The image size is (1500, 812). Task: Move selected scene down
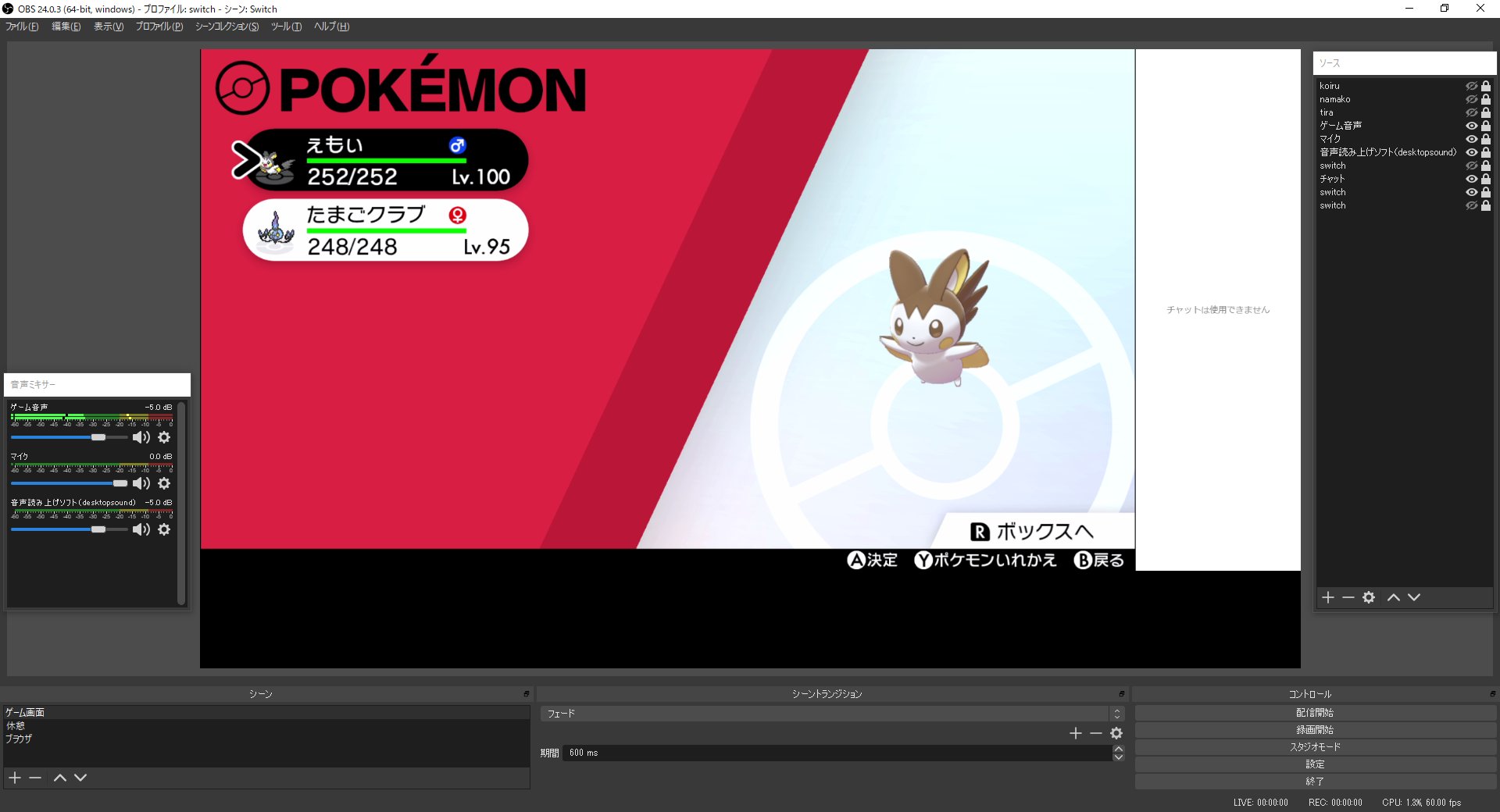click(80, 778)
